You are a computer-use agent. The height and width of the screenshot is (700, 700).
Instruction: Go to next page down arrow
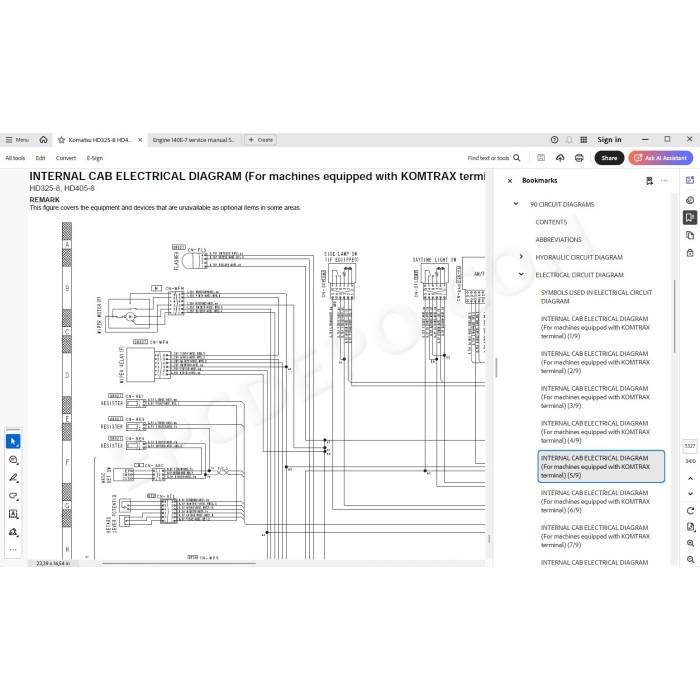click(x=690, y=493)
